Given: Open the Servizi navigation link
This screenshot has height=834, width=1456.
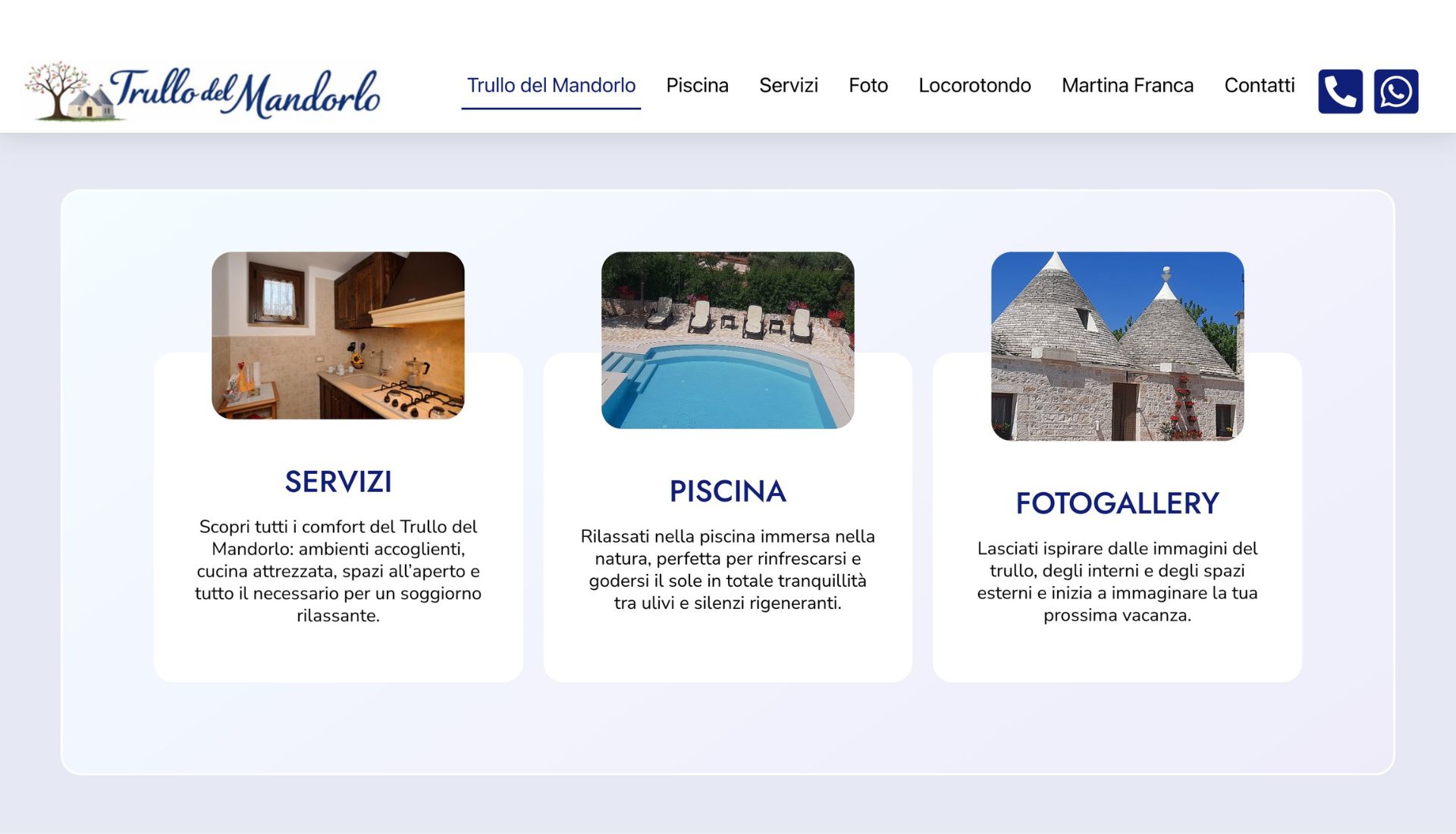Looking at the screenshot, I should coord(788,86).
